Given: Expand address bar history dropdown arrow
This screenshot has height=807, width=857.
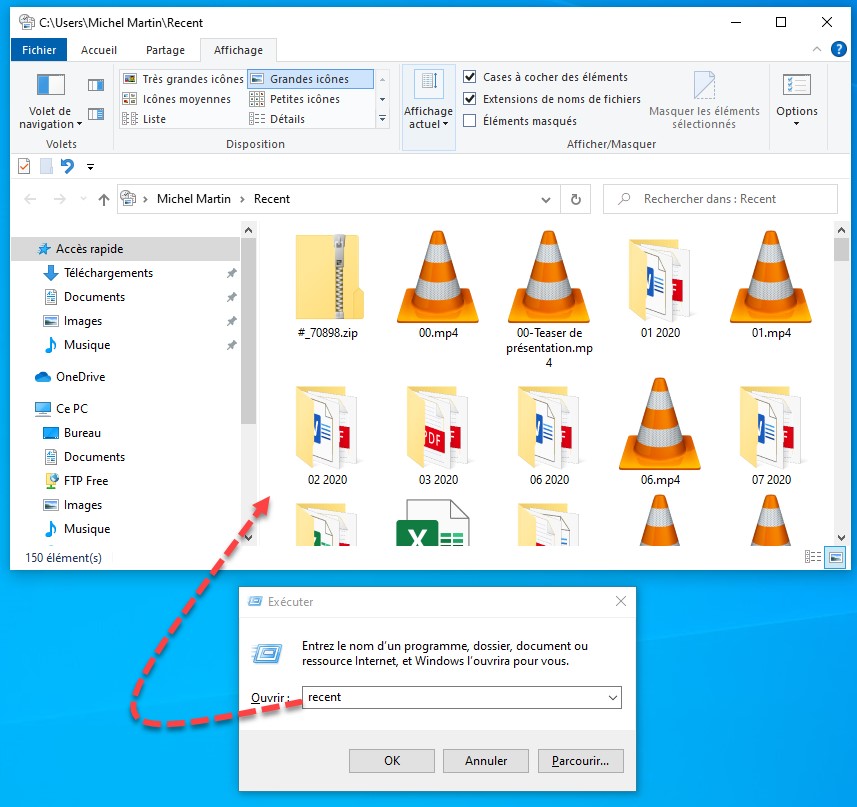Looking at the screenshot, I should coord(550,199).
